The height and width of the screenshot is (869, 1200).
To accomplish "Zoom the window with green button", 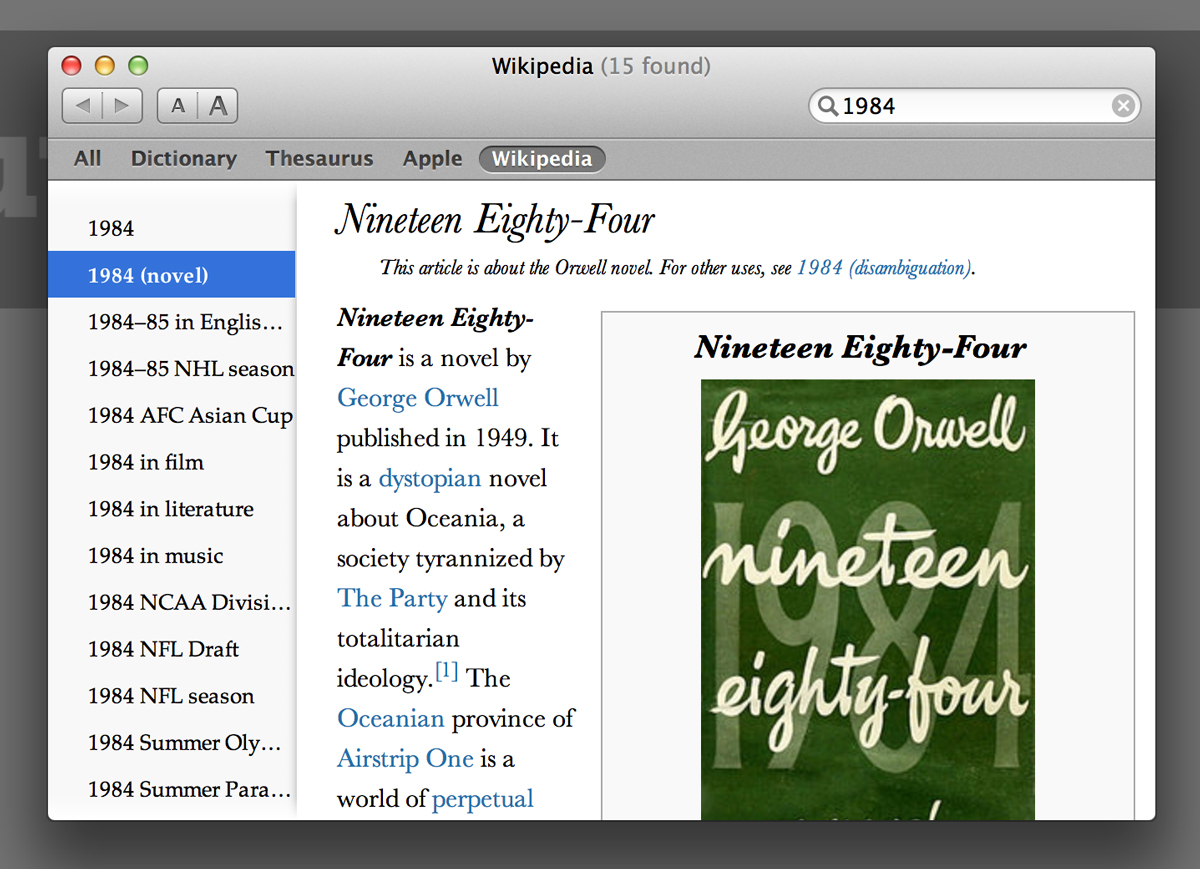I will coord(138,66).
